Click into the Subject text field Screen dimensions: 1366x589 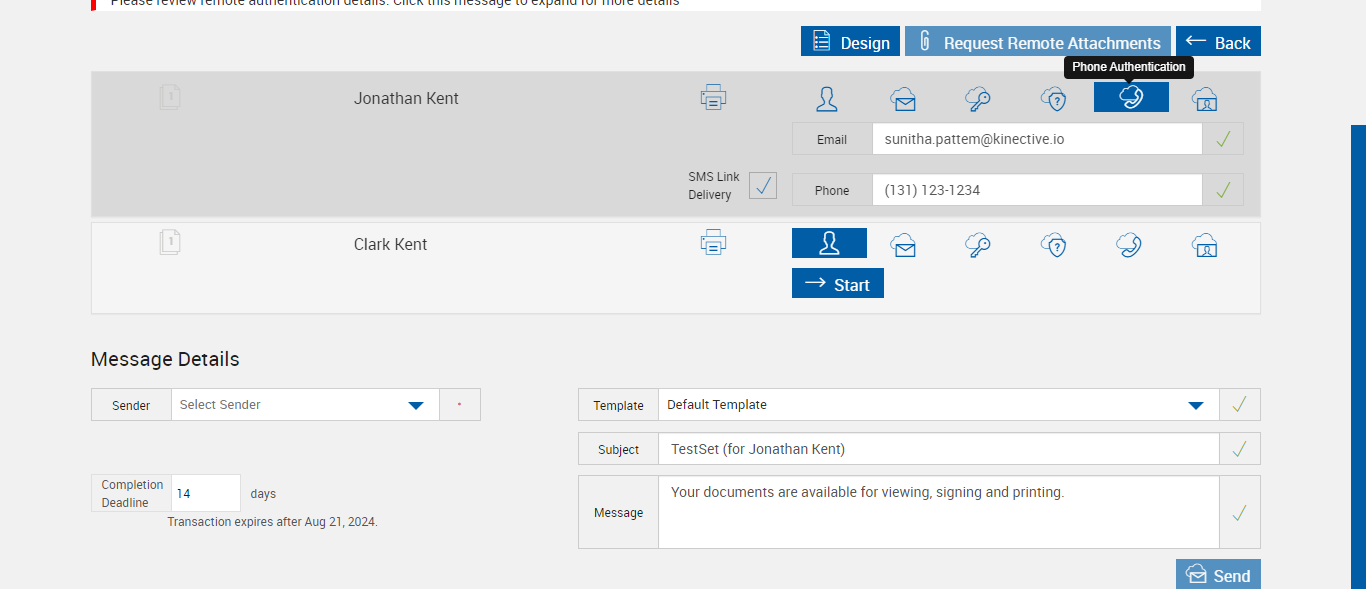tap(938, 449)
